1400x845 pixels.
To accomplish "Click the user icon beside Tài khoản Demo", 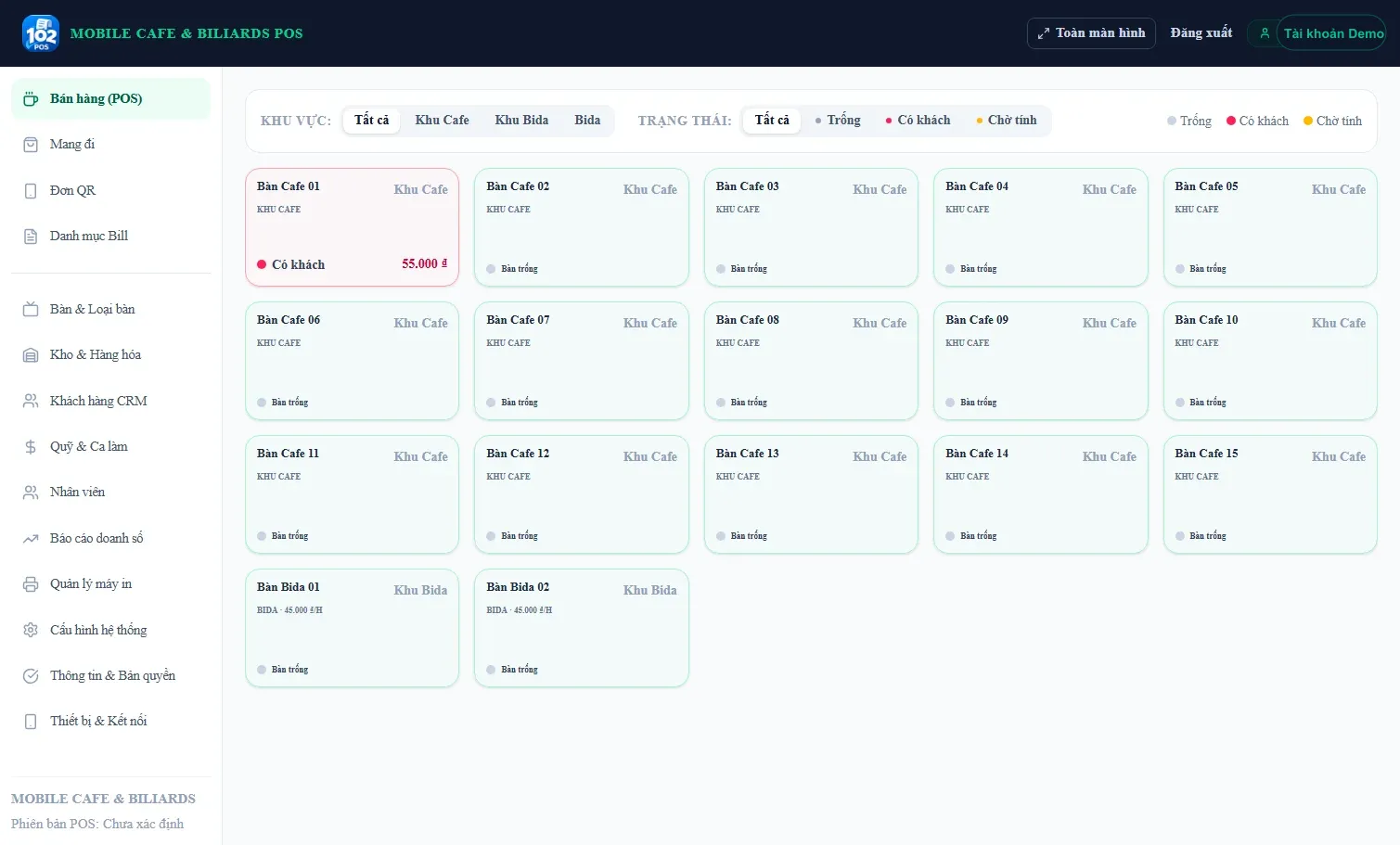I will click(x=1264, y=33).
